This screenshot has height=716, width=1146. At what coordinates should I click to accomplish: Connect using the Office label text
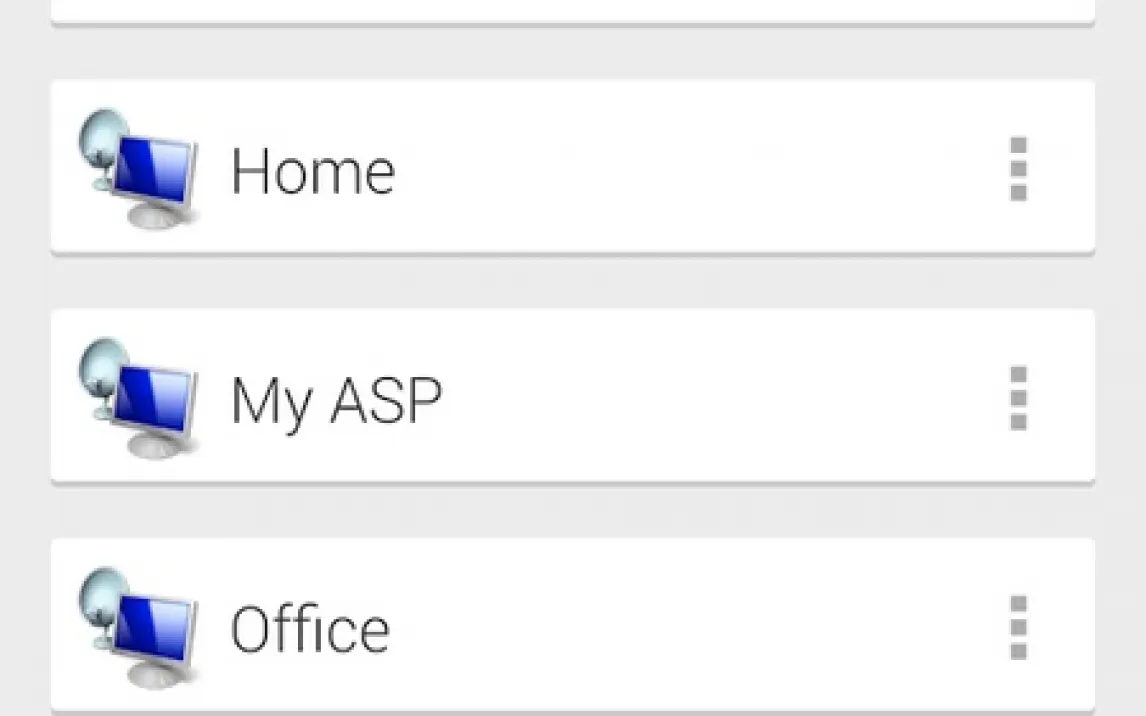[x=310, y=628]
